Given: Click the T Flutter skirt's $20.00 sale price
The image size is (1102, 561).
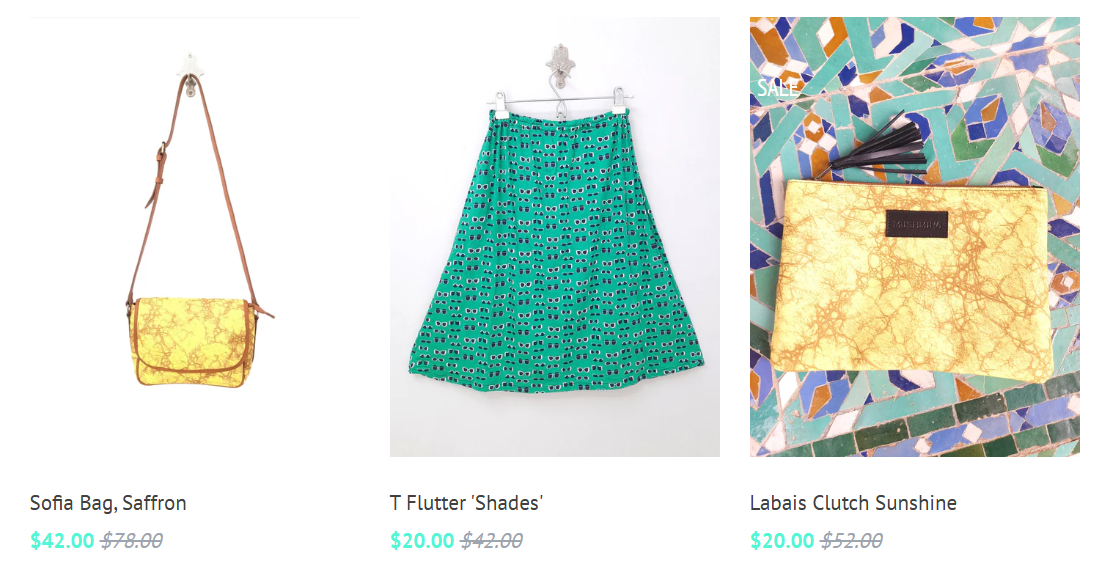Looking at the screenshot, I should (x=422, y=541).
